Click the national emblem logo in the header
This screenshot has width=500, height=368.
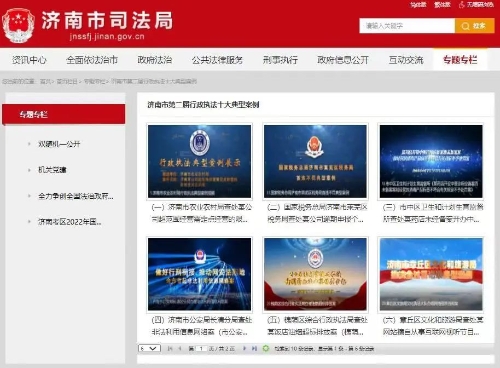[x=18, y=26]
